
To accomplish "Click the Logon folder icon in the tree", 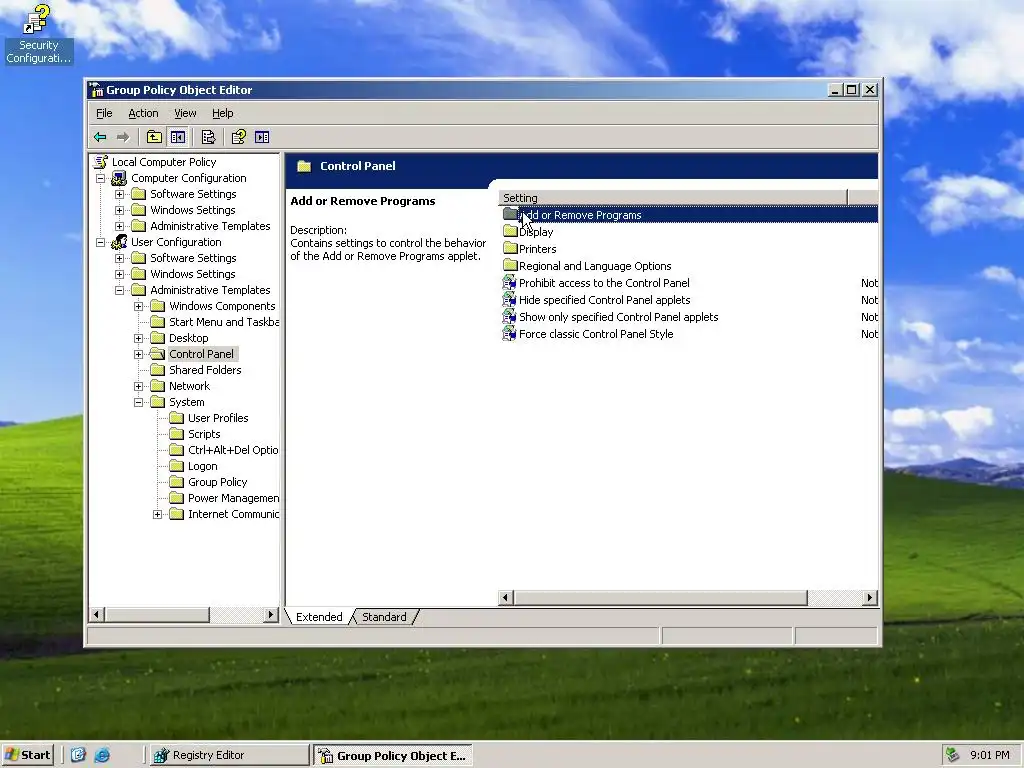I will tap(176, 466).
